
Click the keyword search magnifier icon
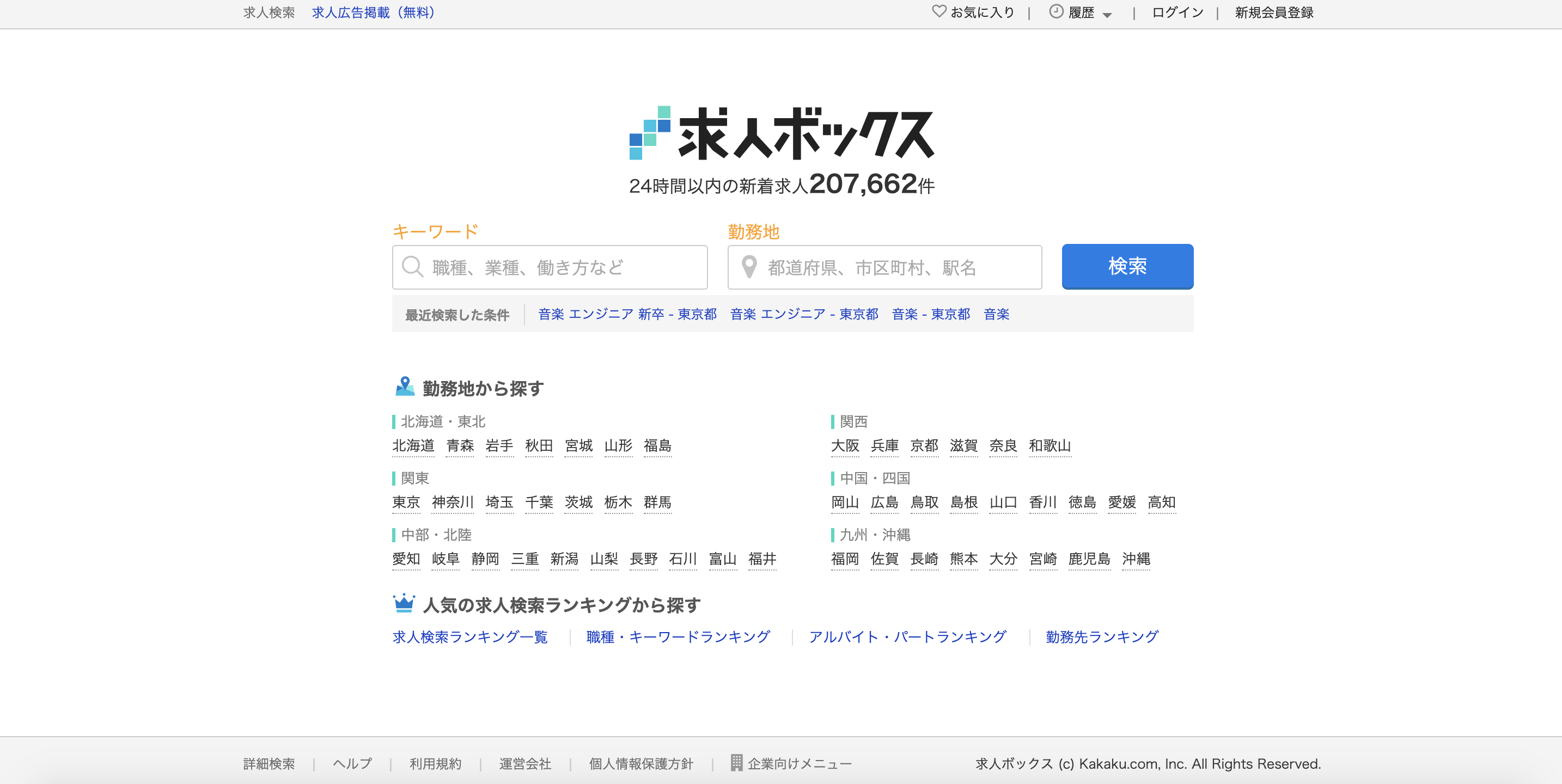pyautogui.click(x=412, y=267)
